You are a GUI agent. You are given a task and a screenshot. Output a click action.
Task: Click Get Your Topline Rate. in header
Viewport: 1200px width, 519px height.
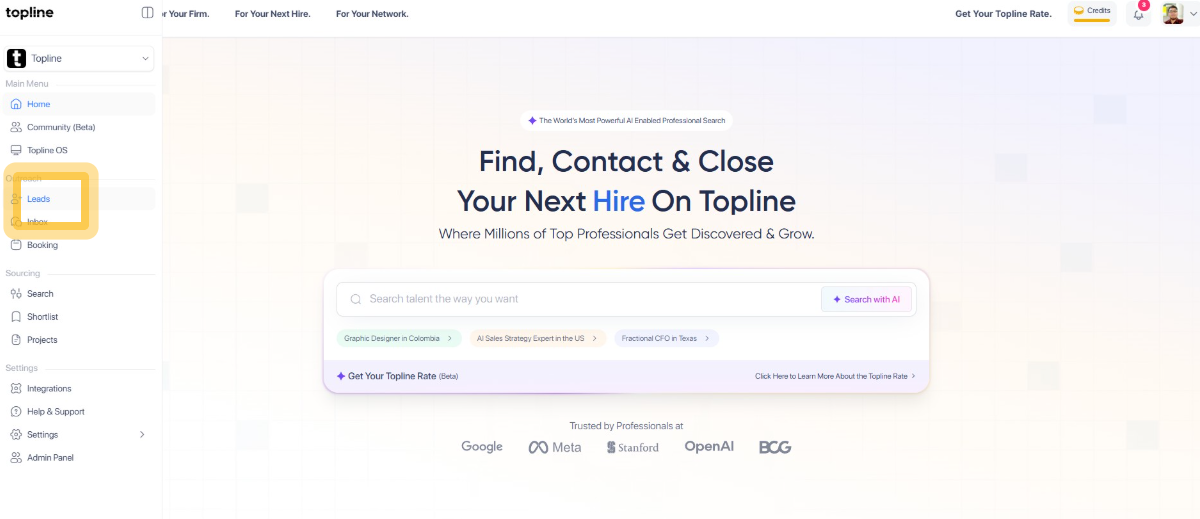tap(1003, 14)
